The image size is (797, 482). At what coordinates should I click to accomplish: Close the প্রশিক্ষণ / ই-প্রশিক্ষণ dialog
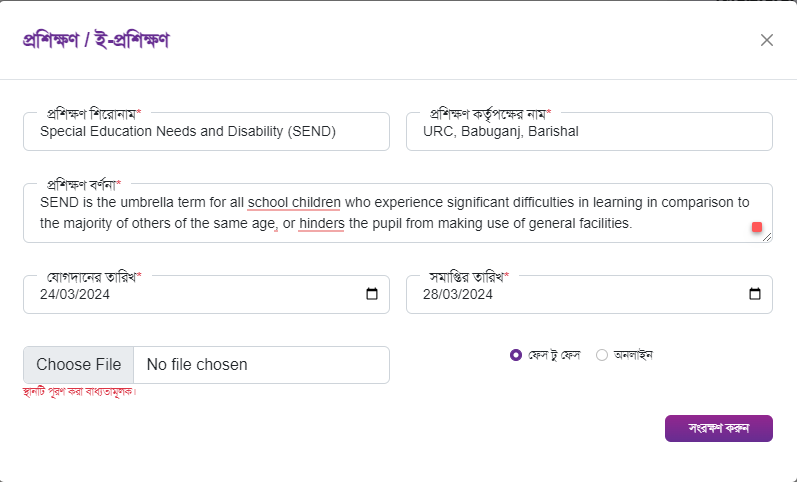click(767, 40)
